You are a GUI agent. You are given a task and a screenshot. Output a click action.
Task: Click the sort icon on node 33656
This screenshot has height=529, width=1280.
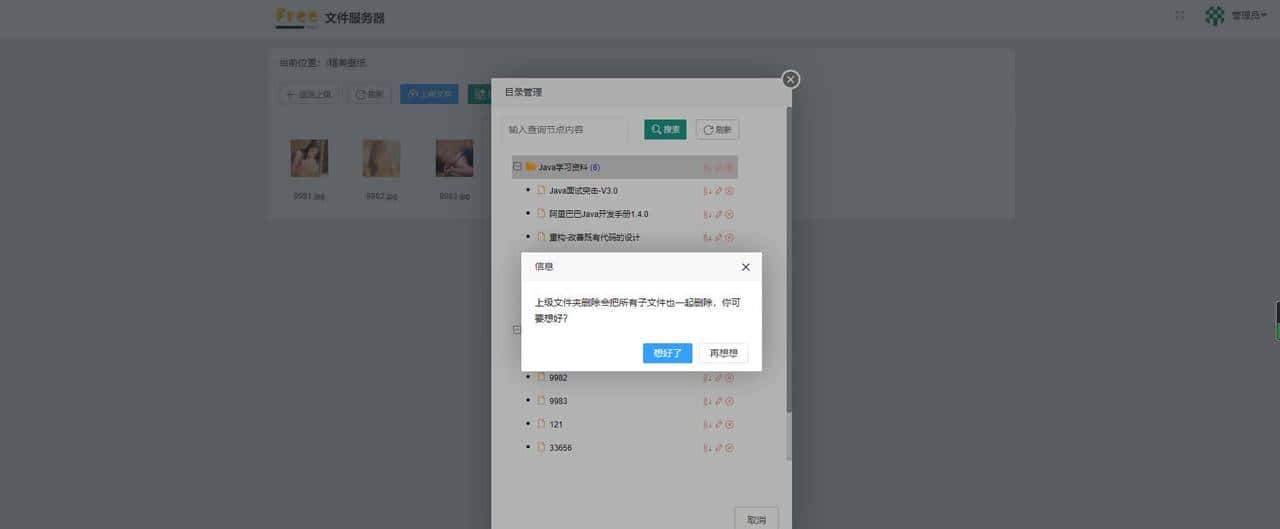707,448
